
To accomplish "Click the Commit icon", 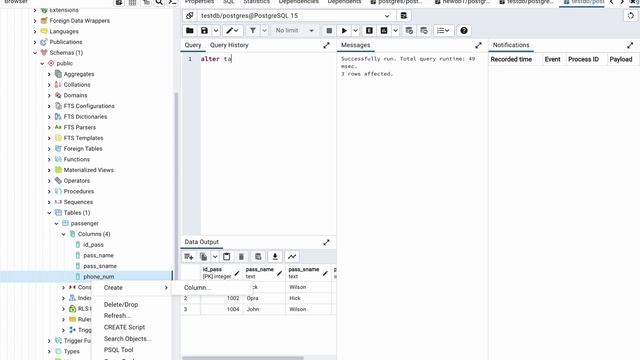I will 409,31.
